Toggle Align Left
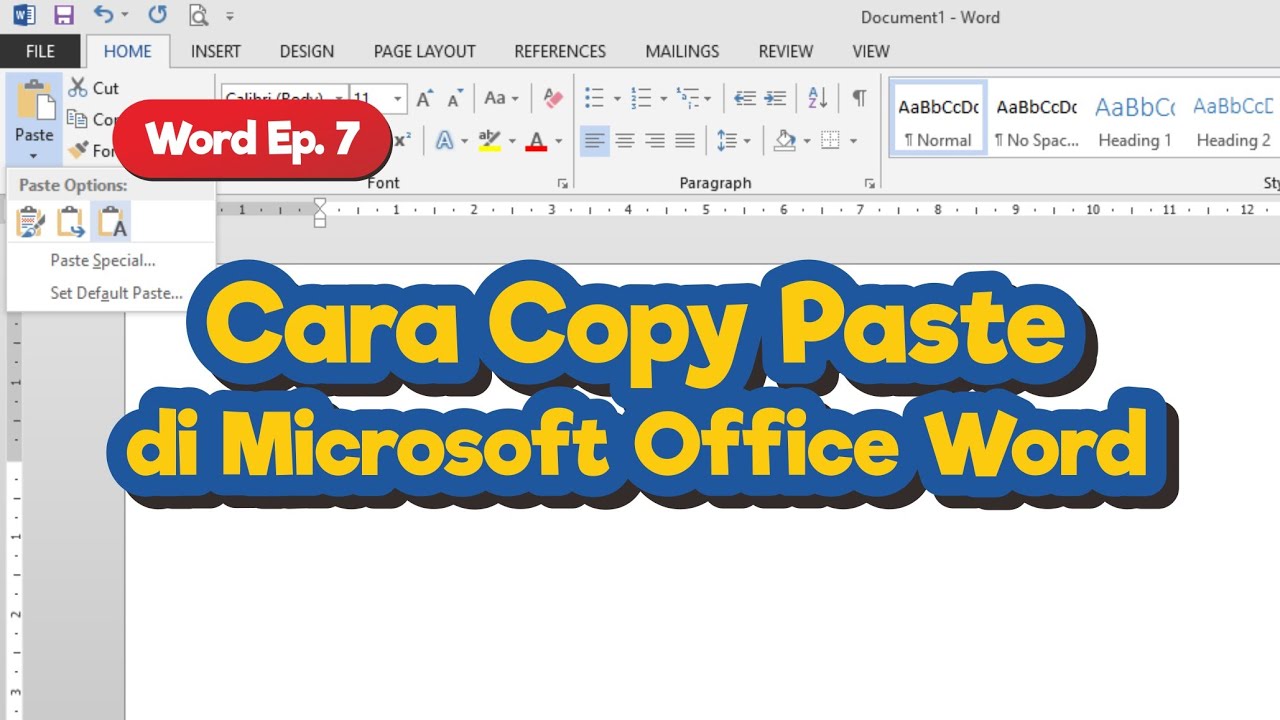 tap(595, 140)
